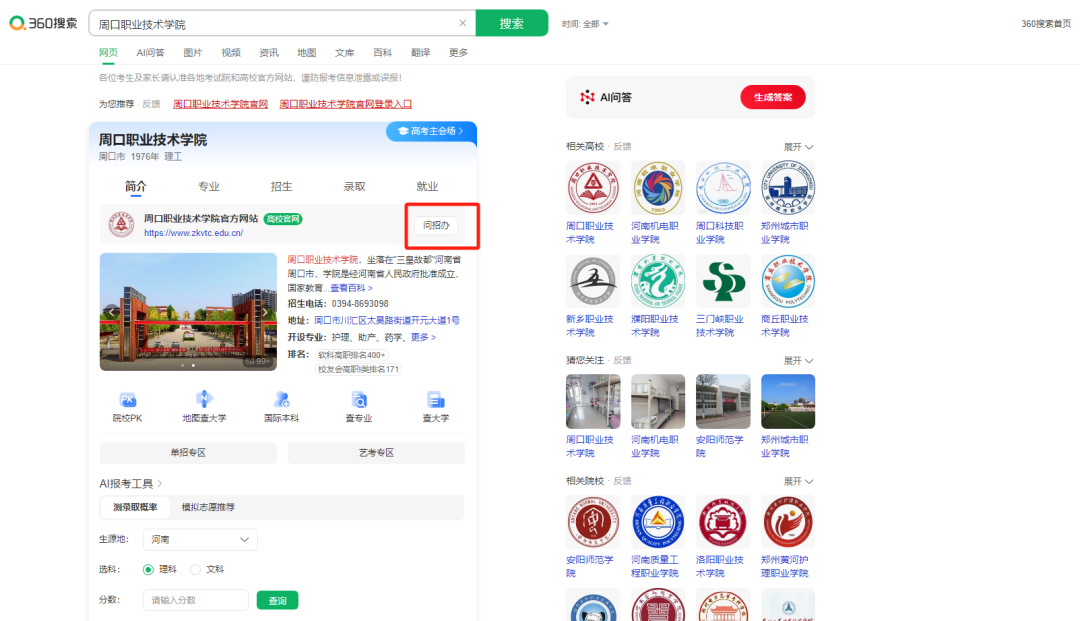Image resolution: width=1080 pixels, height=621 pixels.
Task: Expand the 相关高校 section with 展开
Action: coord(798,147)
